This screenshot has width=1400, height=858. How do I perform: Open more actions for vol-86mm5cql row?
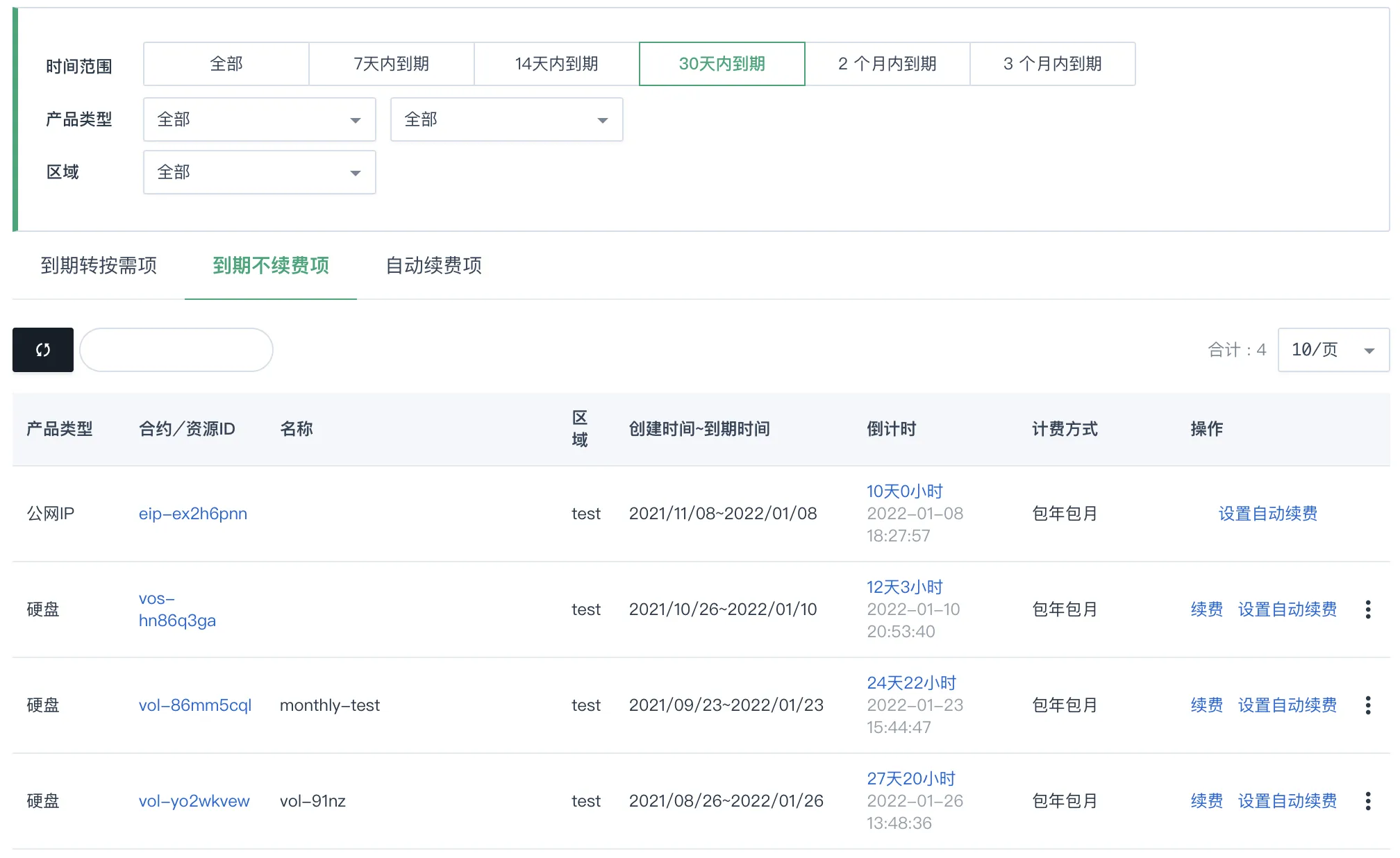click(x=1367, y=705)
